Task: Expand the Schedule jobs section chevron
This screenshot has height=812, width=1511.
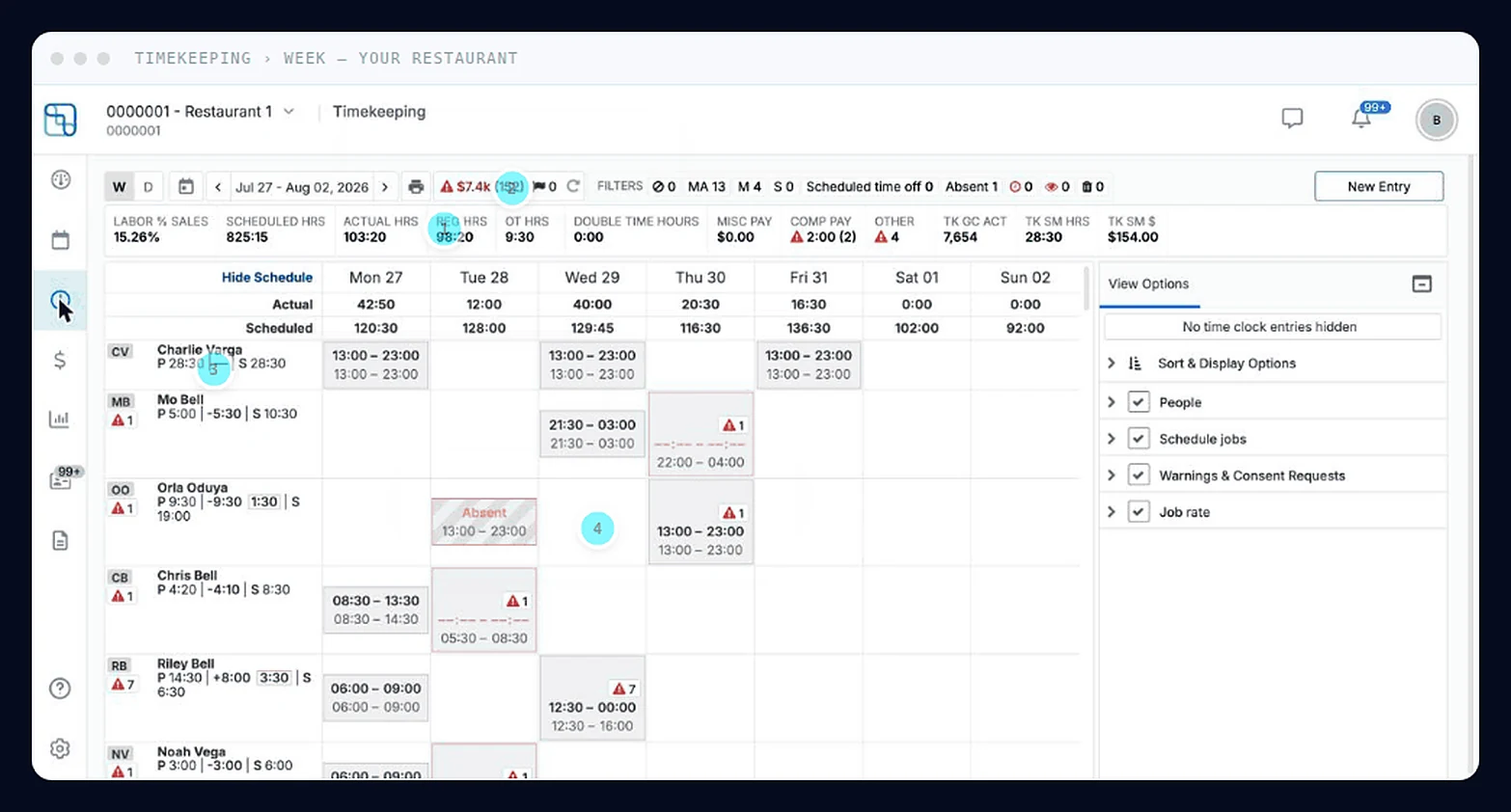Action: point(1111,439)
